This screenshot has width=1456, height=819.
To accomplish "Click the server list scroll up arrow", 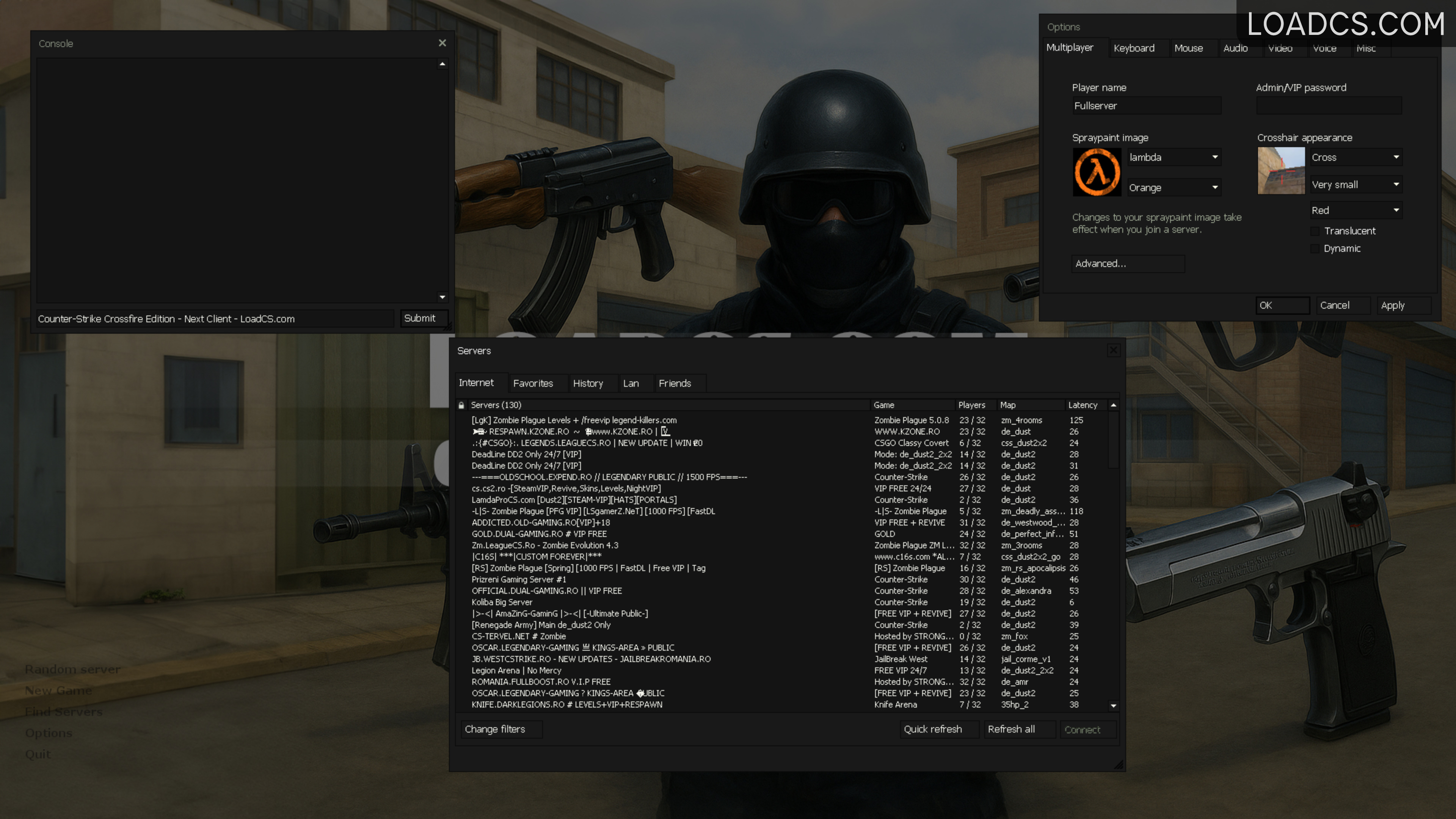I will tap(1113, 405).
